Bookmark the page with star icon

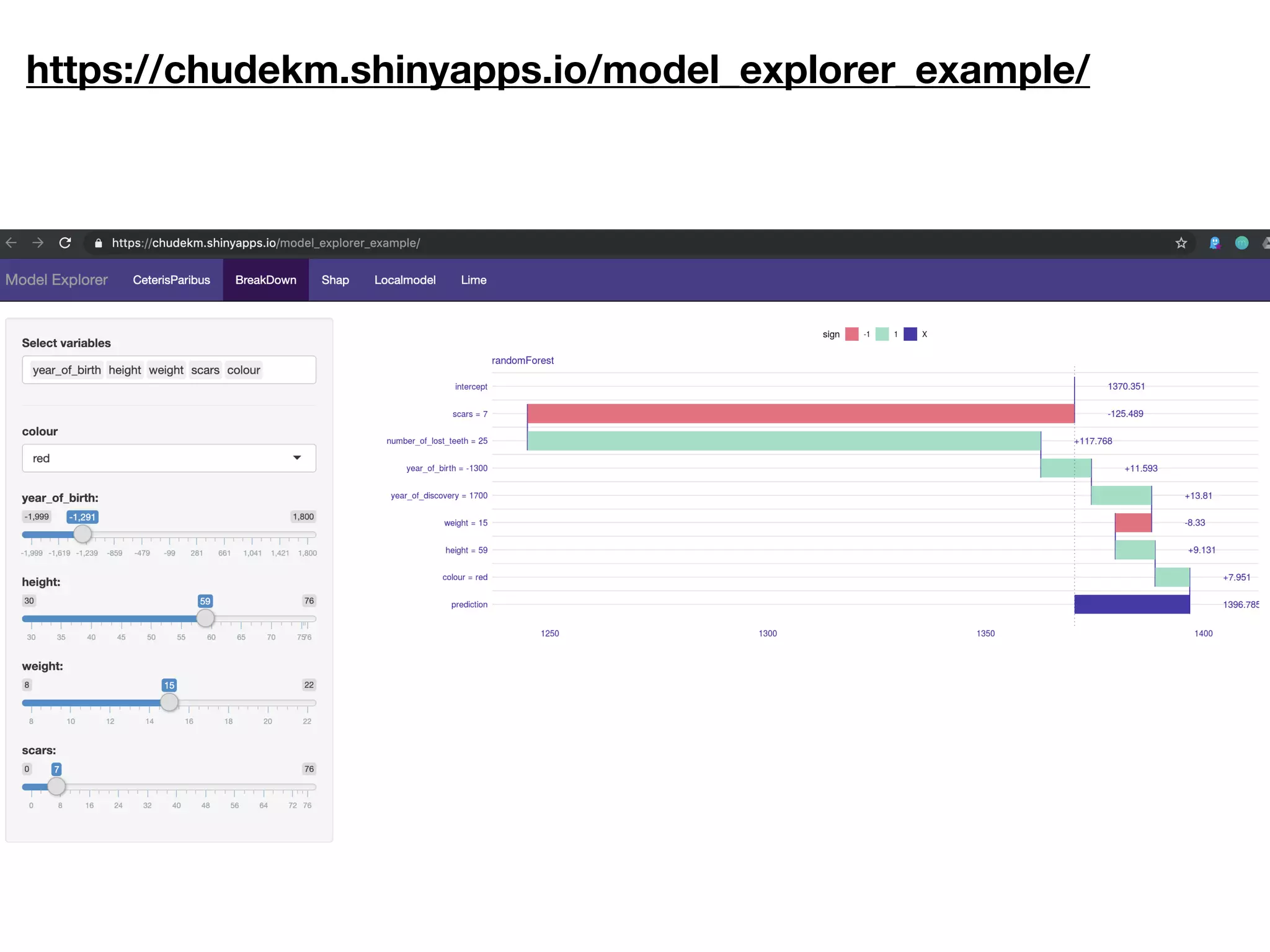[x=1181, y=243]
